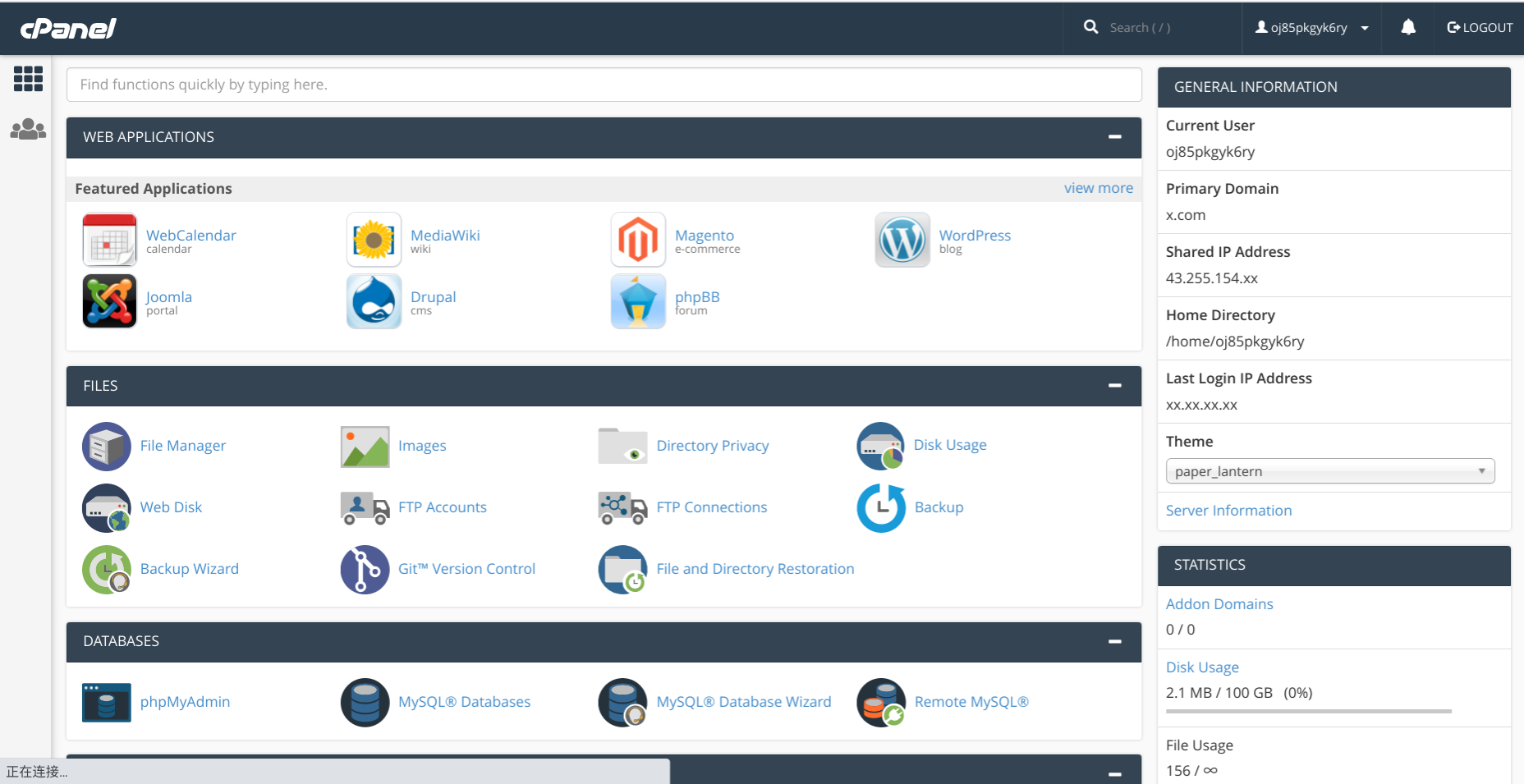Open the Images icon
Image resolution: width=1524 pixels, height=784 pixels.
pos(365,447)
